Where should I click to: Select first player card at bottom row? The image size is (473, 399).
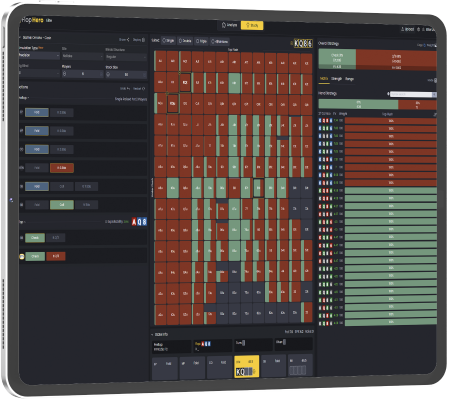tap(165, 368)
